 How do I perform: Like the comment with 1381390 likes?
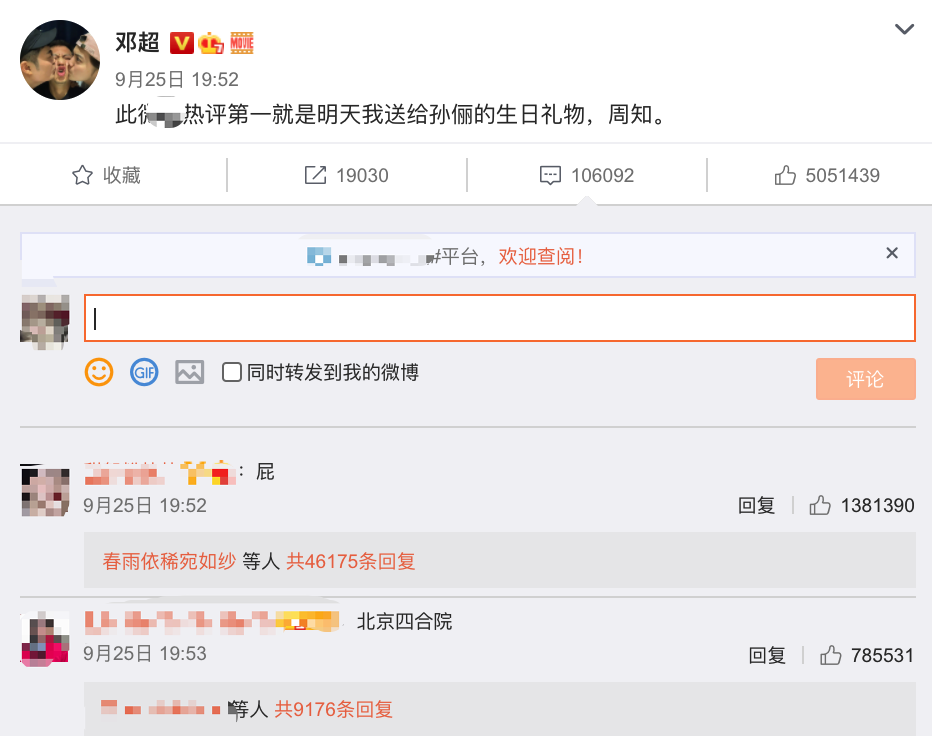(x=820, y=506)
